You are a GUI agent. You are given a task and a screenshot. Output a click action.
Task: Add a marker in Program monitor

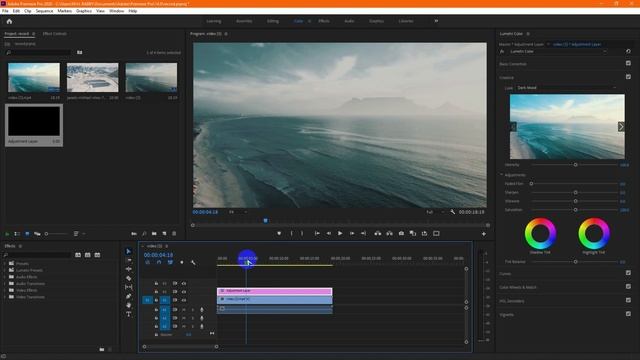(279, 233)
